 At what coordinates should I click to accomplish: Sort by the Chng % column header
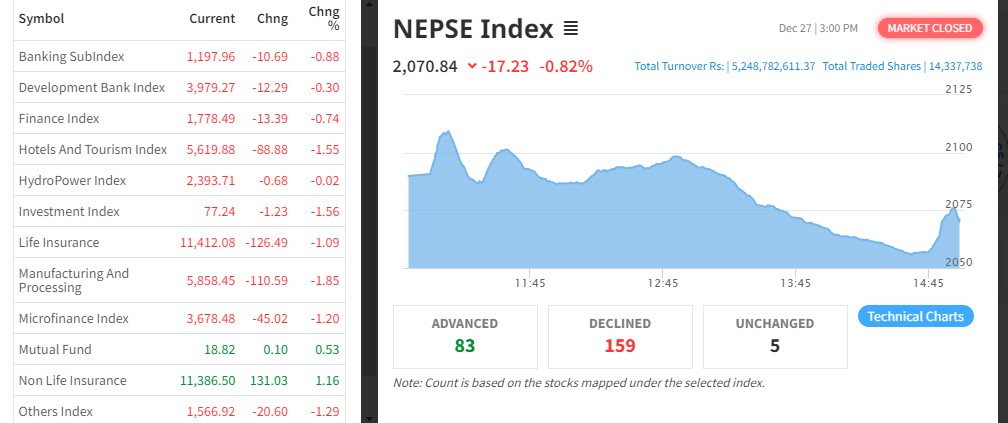(324, 18)
